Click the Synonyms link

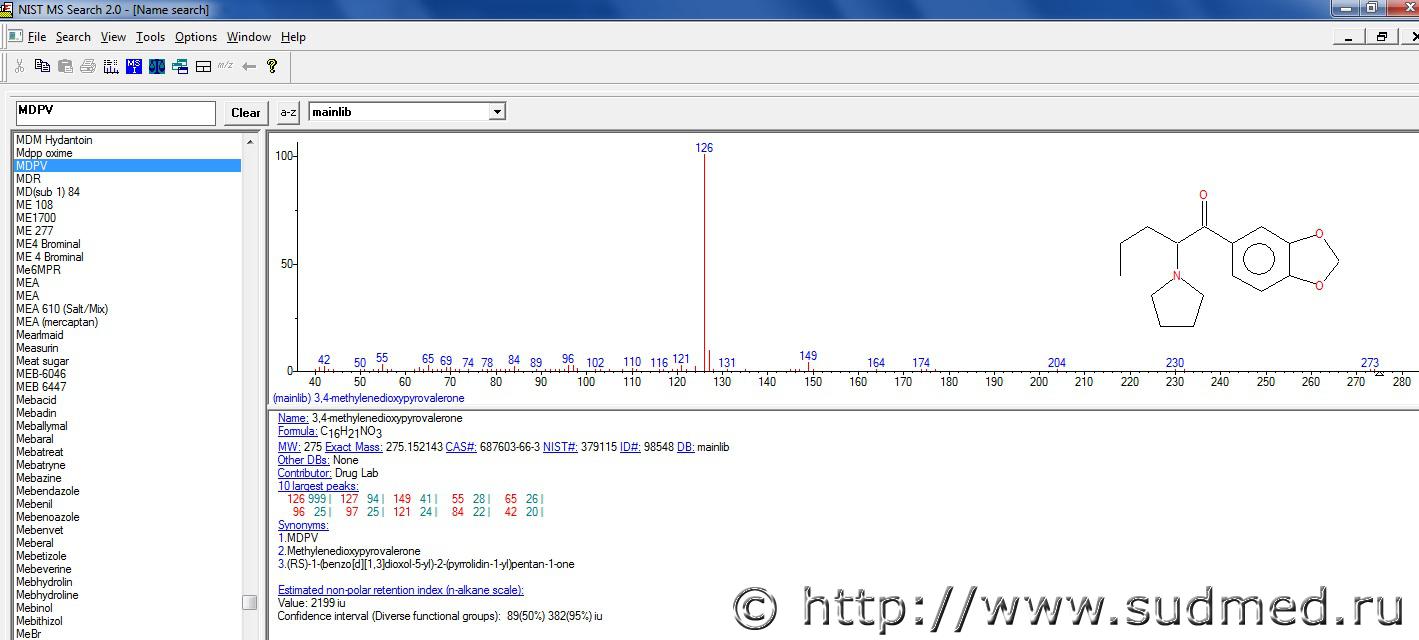pyautogui.click(x=303, y=525)
